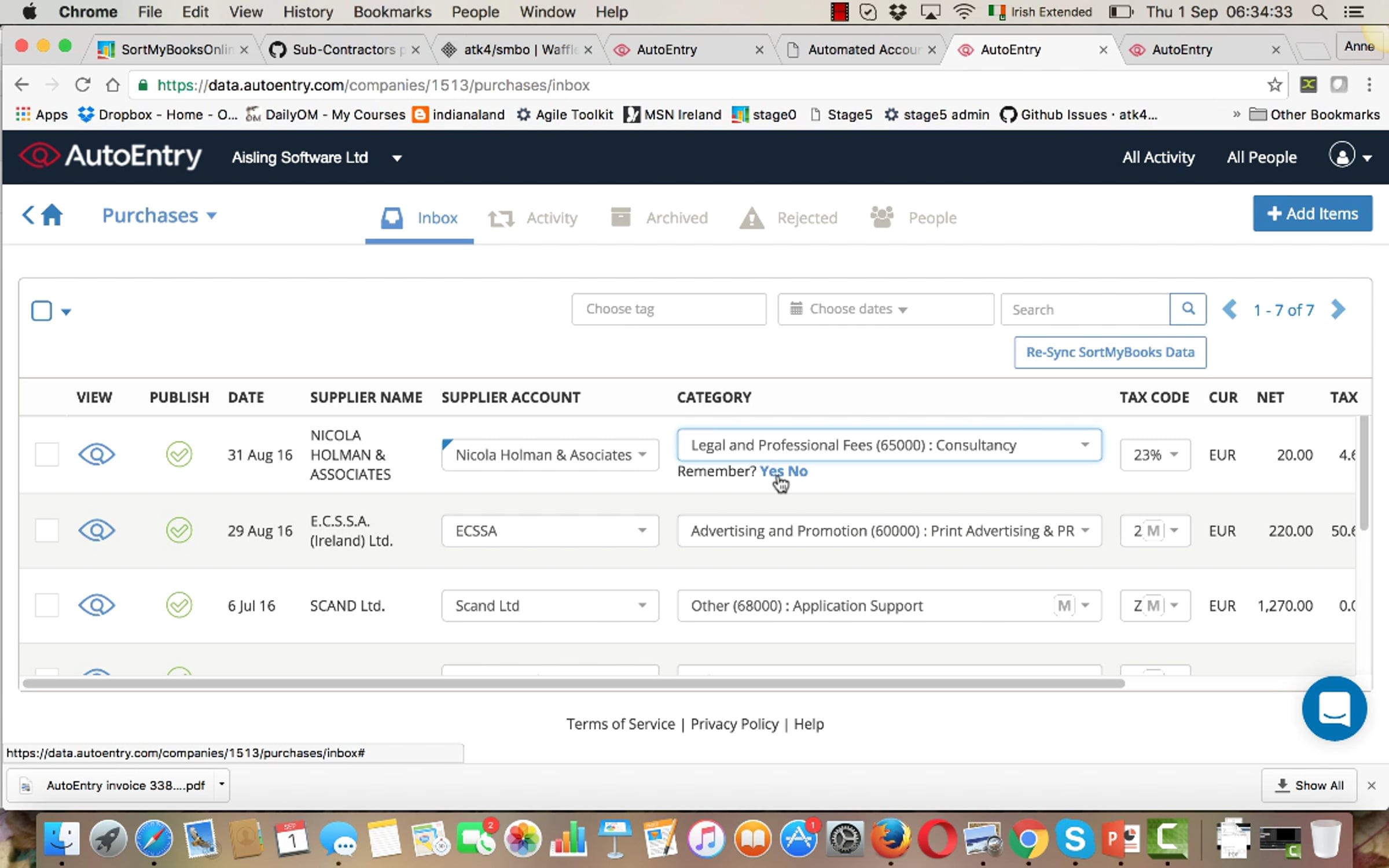Click the horizontal scrollbar under the table
Image resolution: width=1389 pixels, height=868 pixels.
click(573, 683)
